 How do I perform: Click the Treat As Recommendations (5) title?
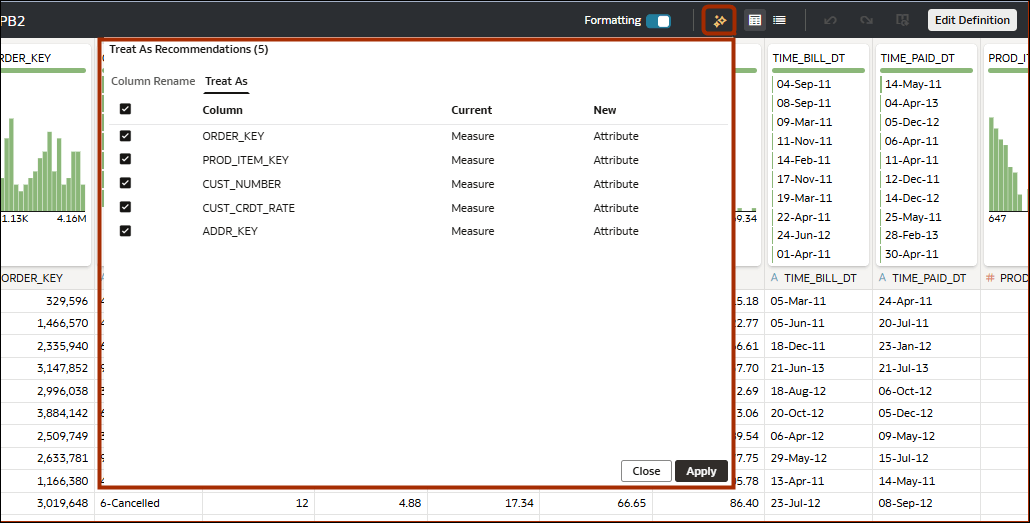189,49
